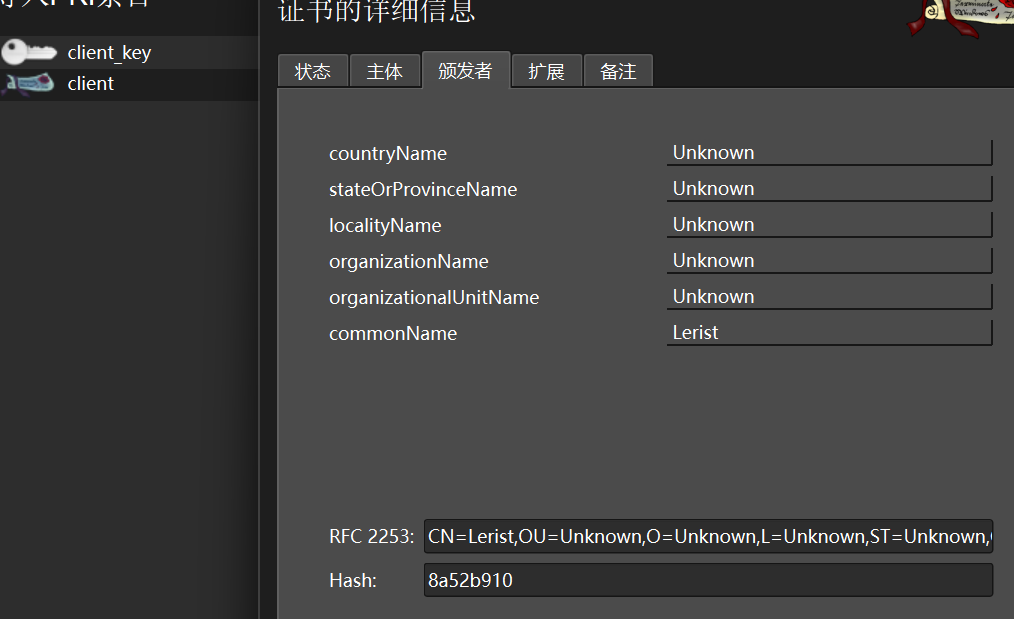Go to the 扩展 tab
Image resolution: width=1014 pixels, height=619 pixels.
point(546,71)
